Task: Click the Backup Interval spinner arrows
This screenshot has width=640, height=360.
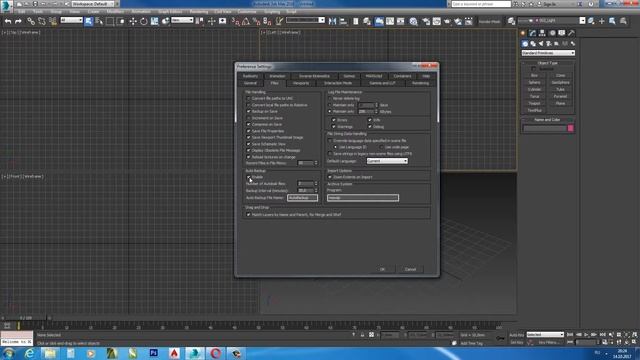Action: click(x=316, y=191)
